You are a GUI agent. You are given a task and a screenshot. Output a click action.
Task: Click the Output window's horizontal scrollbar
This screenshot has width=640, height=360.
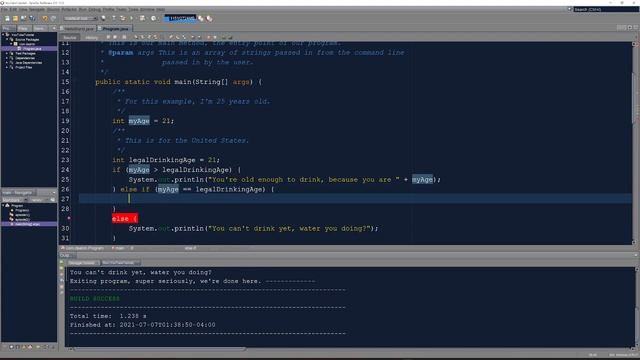pyautogui.click(x=159, y=349)
